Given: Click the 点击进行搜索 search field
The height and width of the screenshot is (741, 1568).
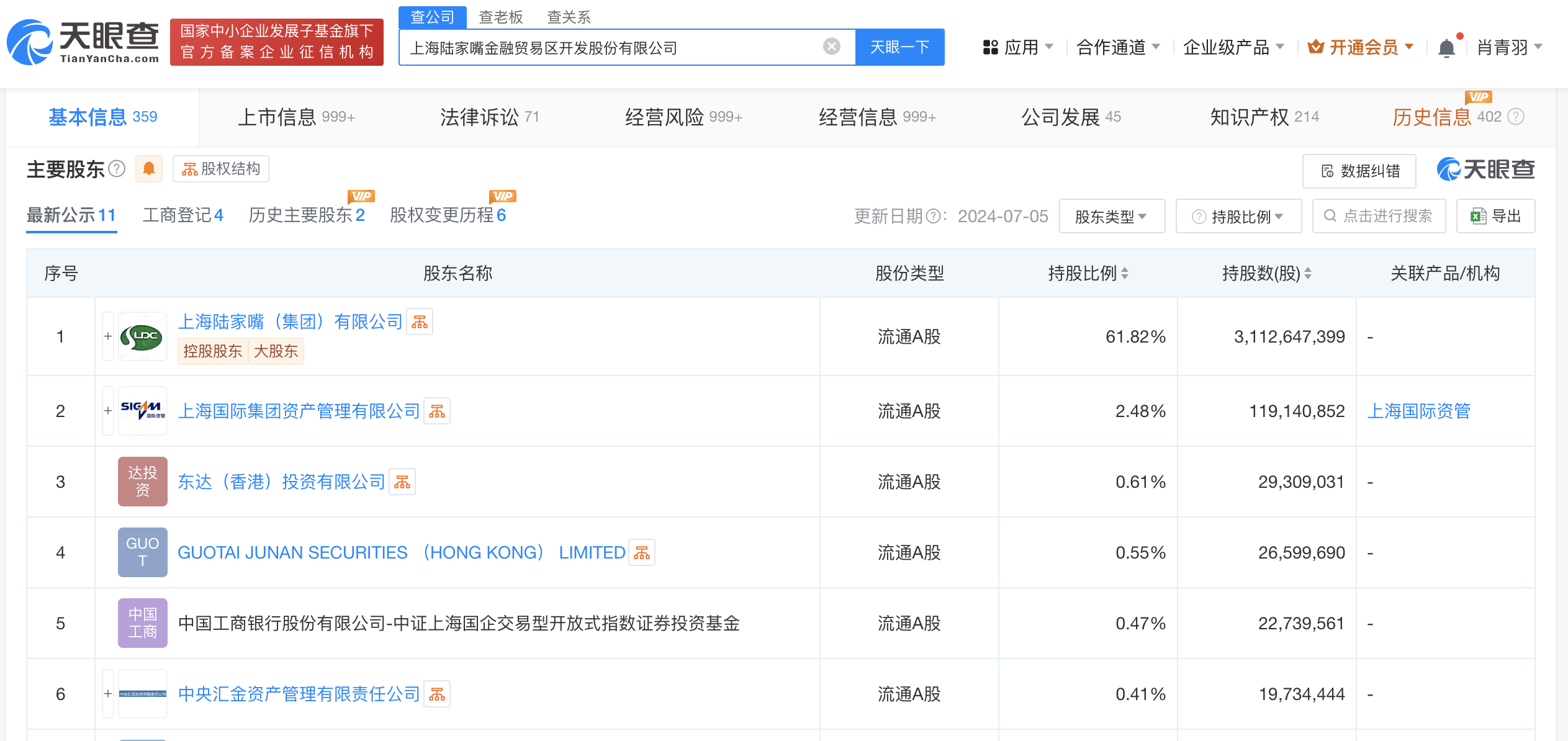Looking at the screenshot, I should (x=1379, y=215).
